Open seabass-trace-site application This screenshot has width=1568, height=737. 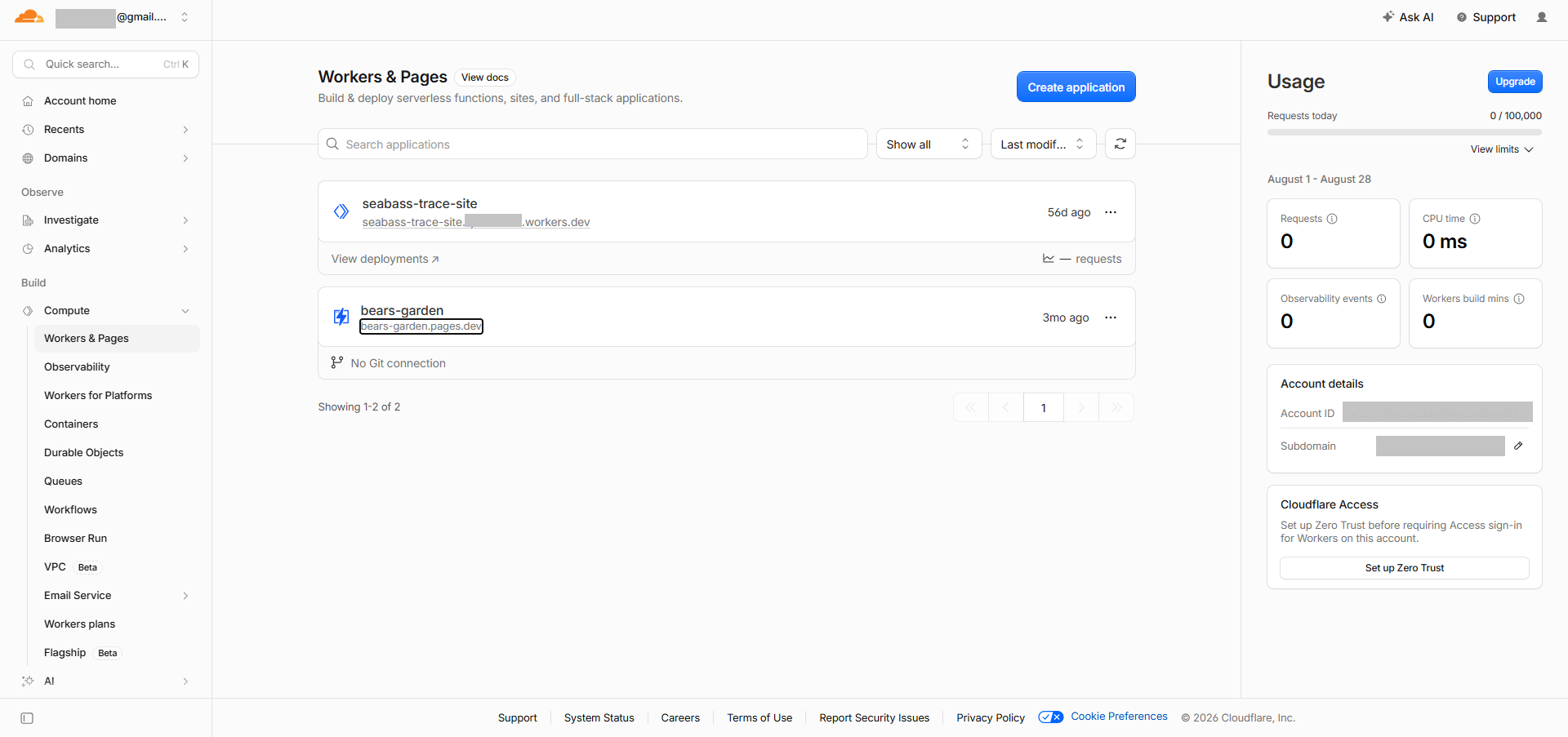(x=420, y=204)
